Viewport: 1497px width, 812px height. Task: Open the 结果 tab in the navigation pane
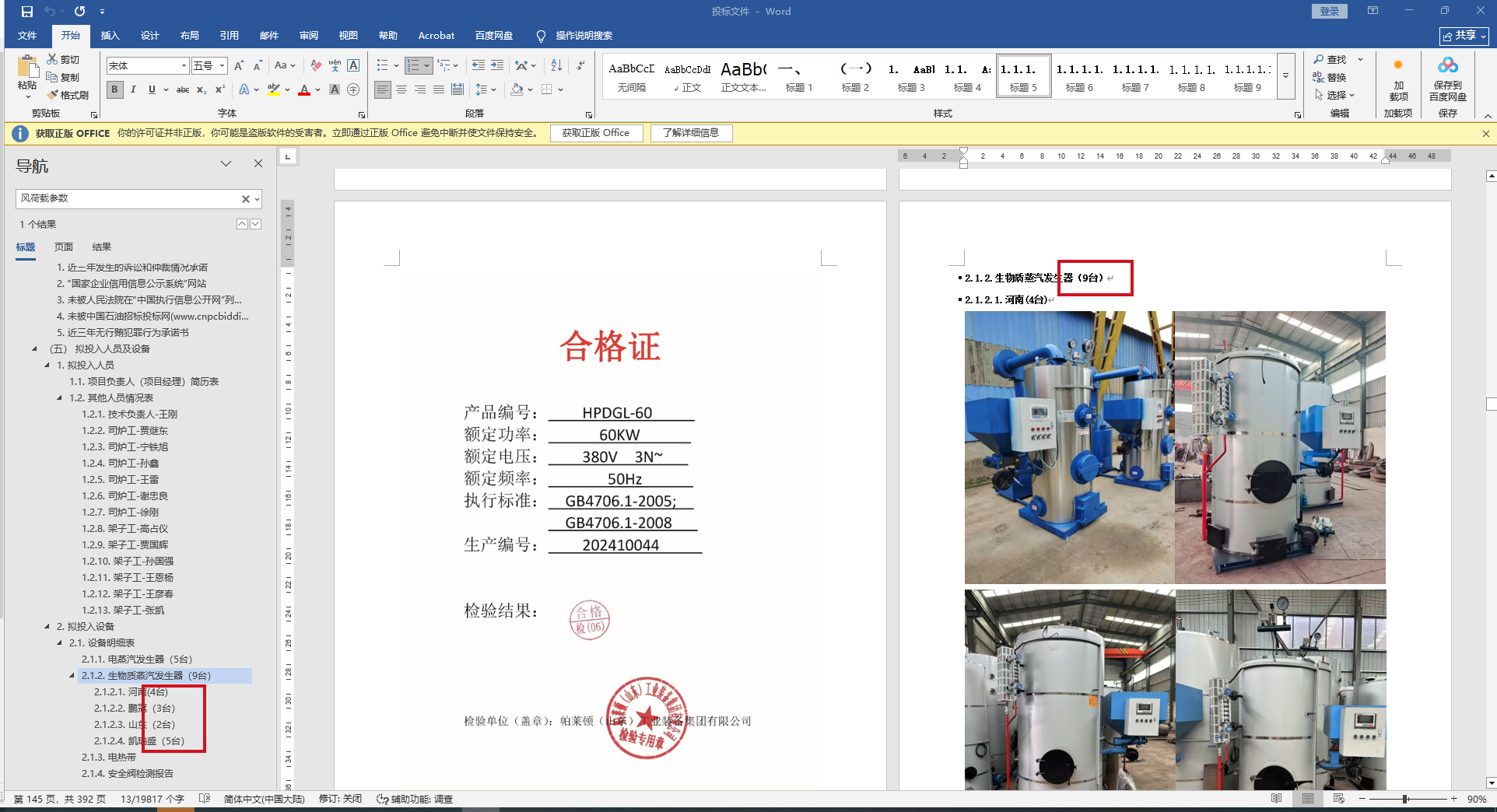coord(102,247)
